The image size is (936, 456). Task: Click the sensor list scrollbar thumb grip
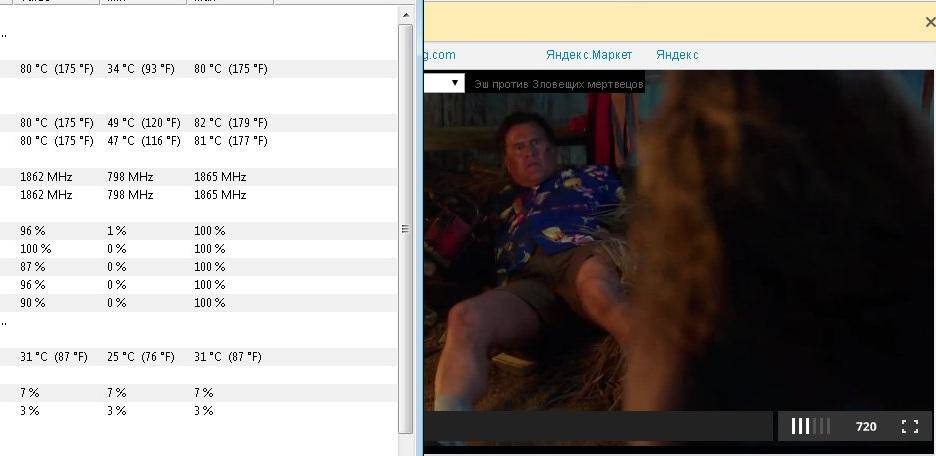point(405,229)
